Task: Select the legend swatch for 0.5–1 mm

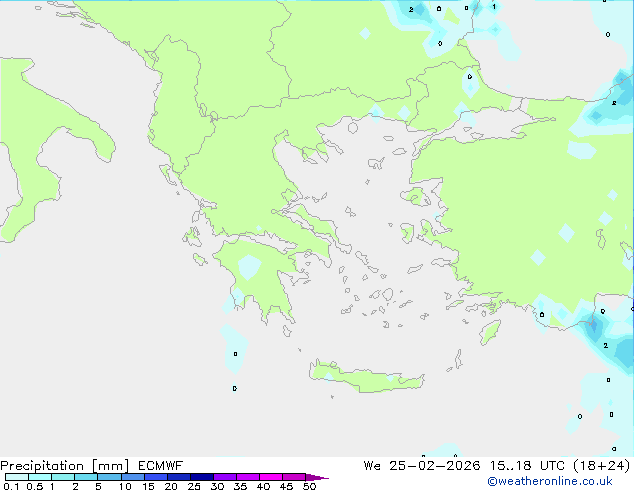Action: [x=40, y=477]
